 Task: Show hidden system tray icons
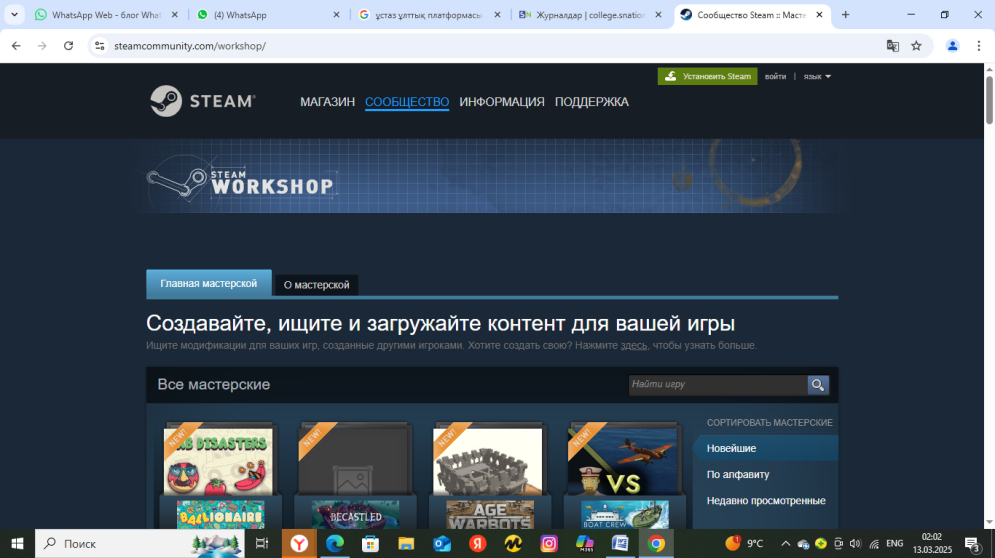[786, 543]
